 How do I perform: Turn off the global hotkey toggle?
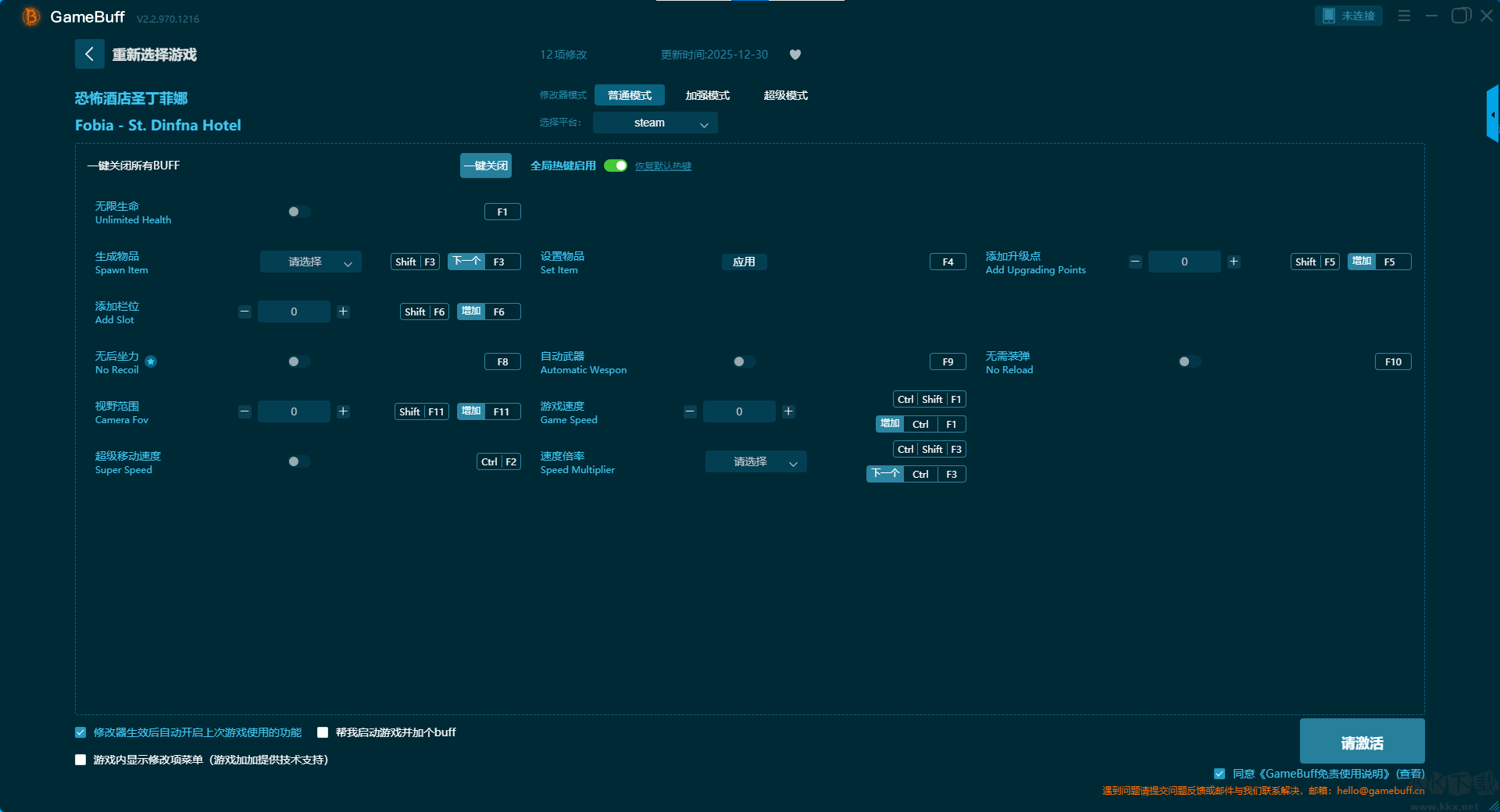click(x=616, y=166)
